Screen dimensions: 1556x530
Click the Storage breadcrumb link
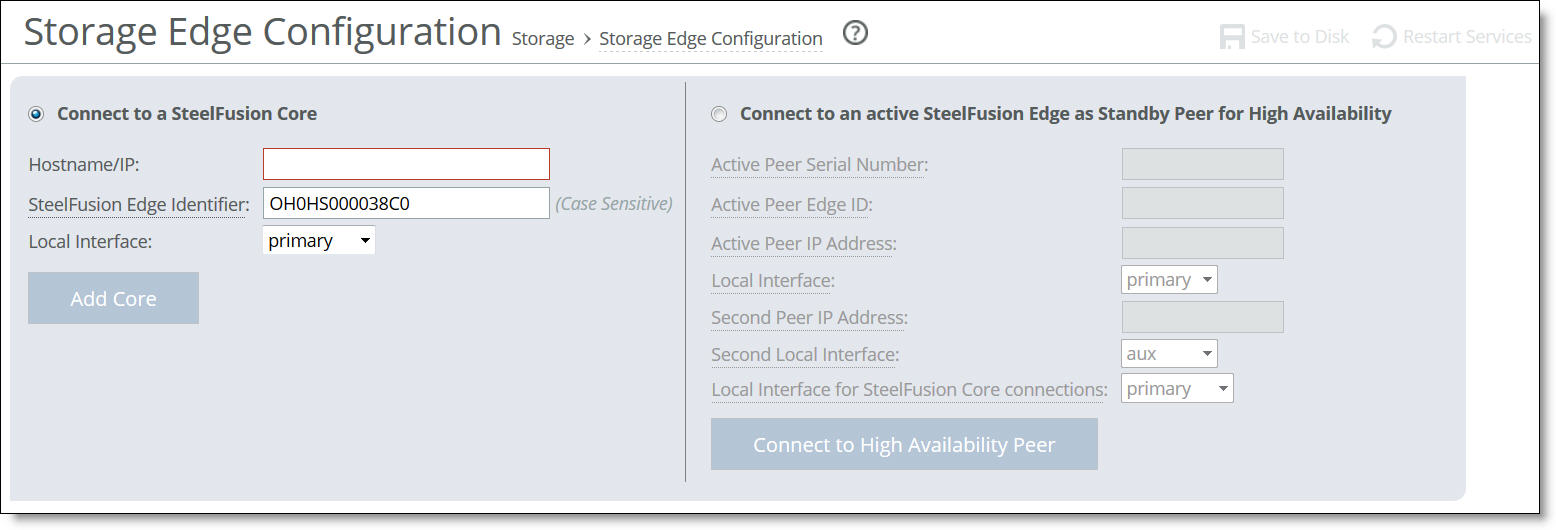[542, 39]
